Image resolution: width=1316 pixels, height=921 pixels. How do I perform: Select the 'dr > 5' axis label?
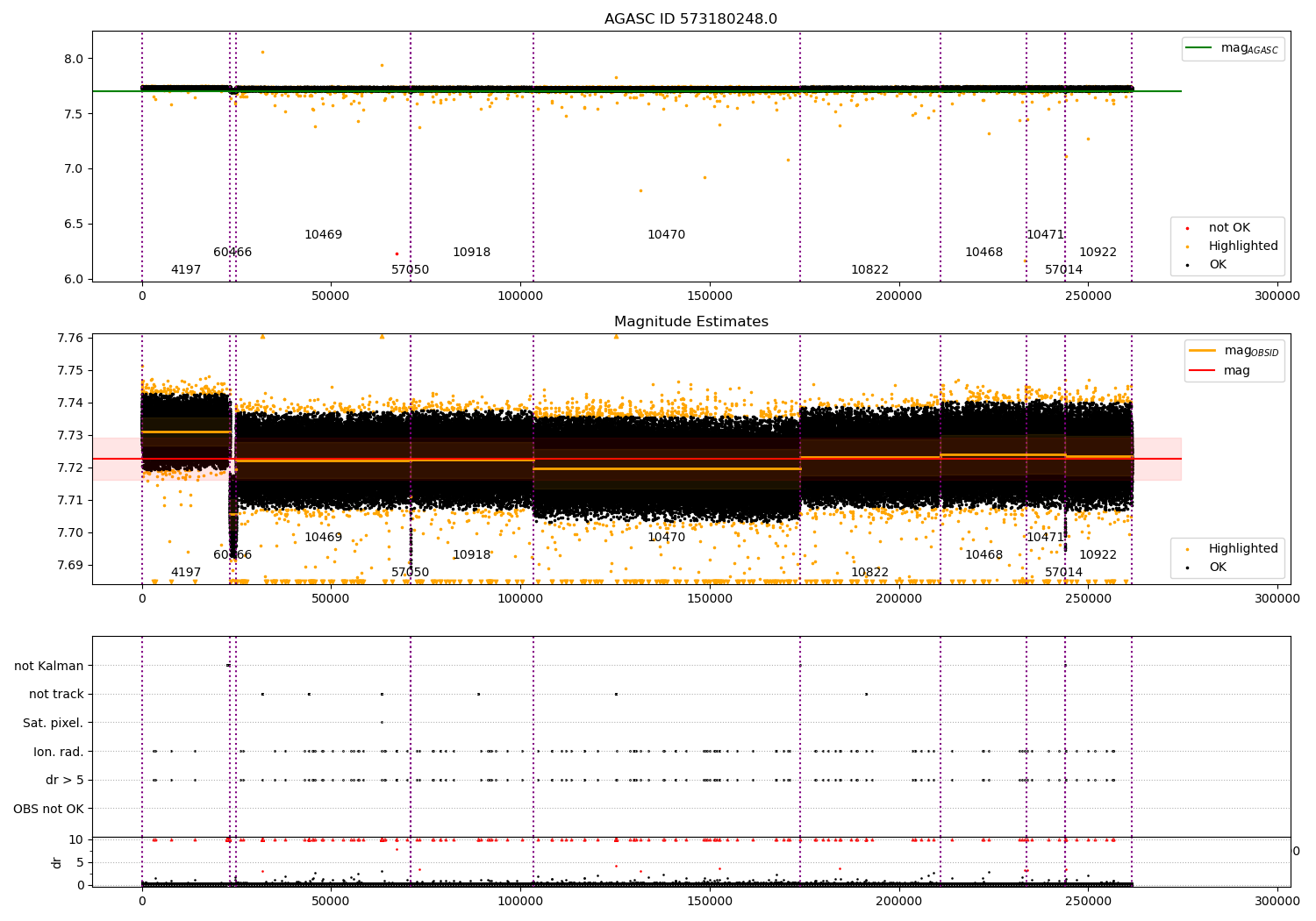tap(65, 780)
